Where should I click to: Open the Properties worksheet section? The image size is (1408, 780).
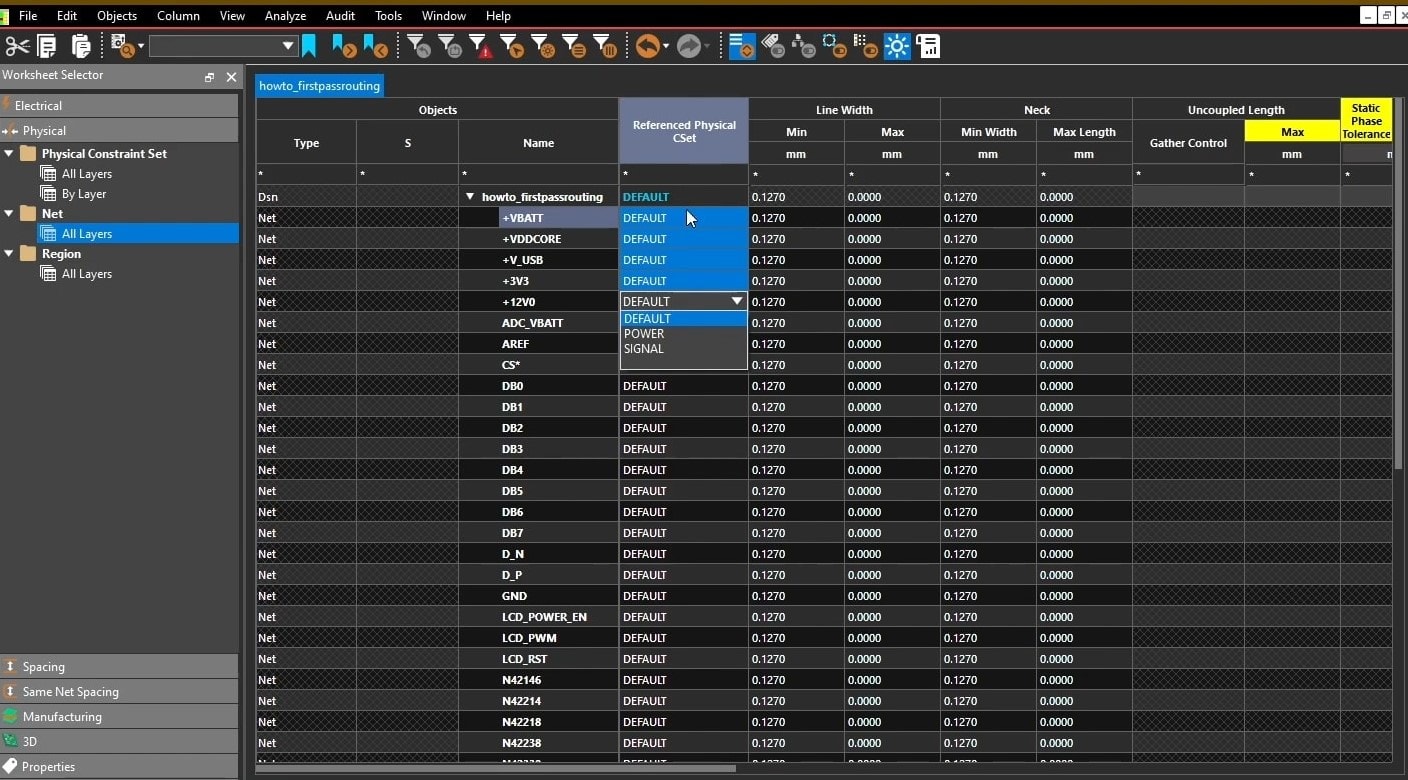point(119,766)
